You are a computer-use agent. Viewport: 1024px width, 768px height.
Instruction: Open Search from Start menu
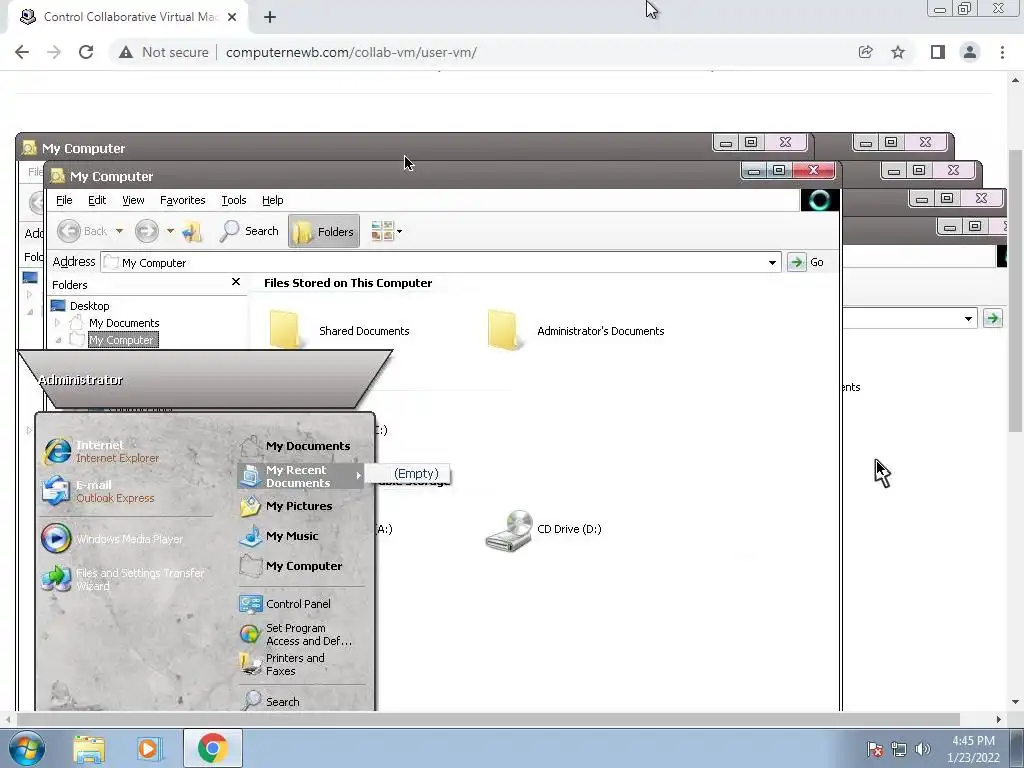[x=270, y=701]
